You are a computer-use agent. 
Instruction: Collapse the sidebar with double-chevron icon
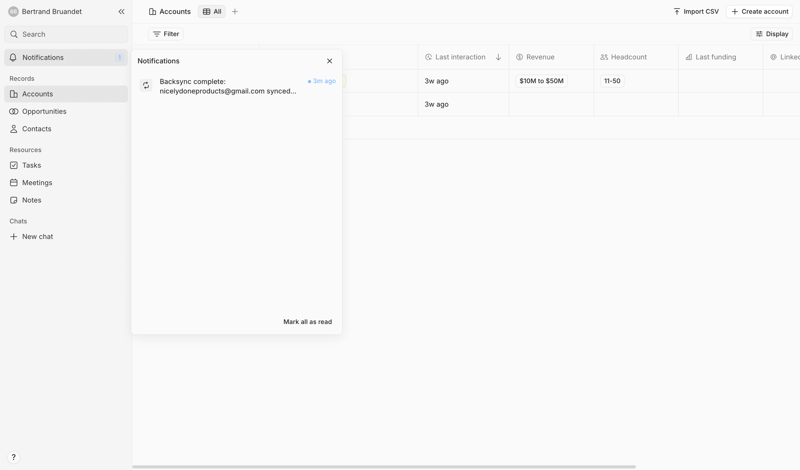[121, 12]
